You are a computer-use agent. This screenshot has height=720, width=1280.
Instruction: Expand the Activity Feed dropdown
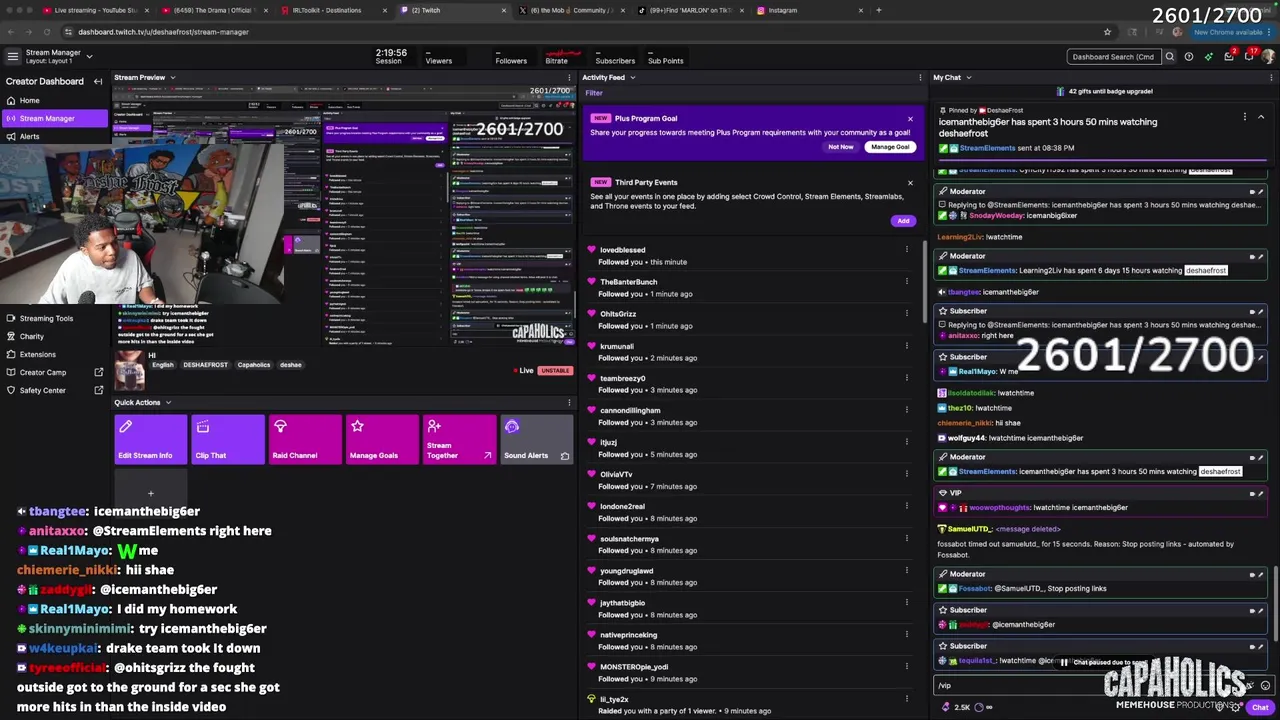click(632, 77)
